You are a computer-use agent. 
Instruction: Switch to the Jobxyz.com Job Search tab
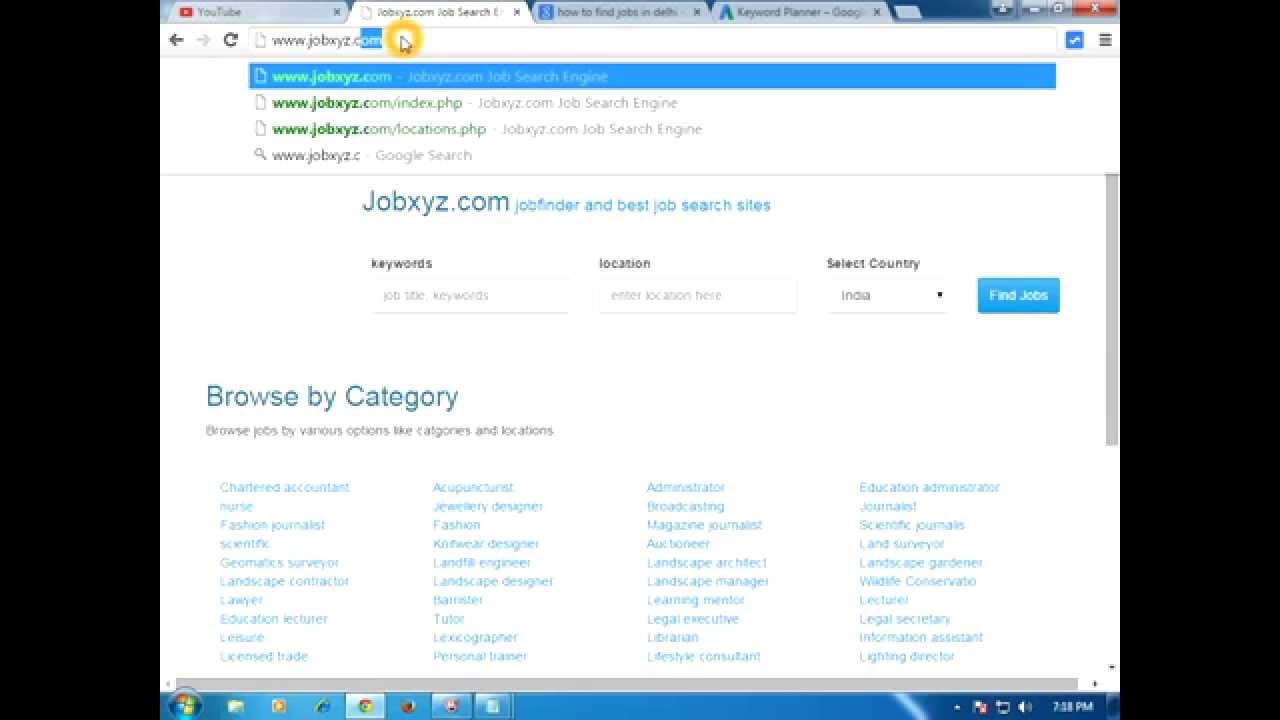click(438, 12)
